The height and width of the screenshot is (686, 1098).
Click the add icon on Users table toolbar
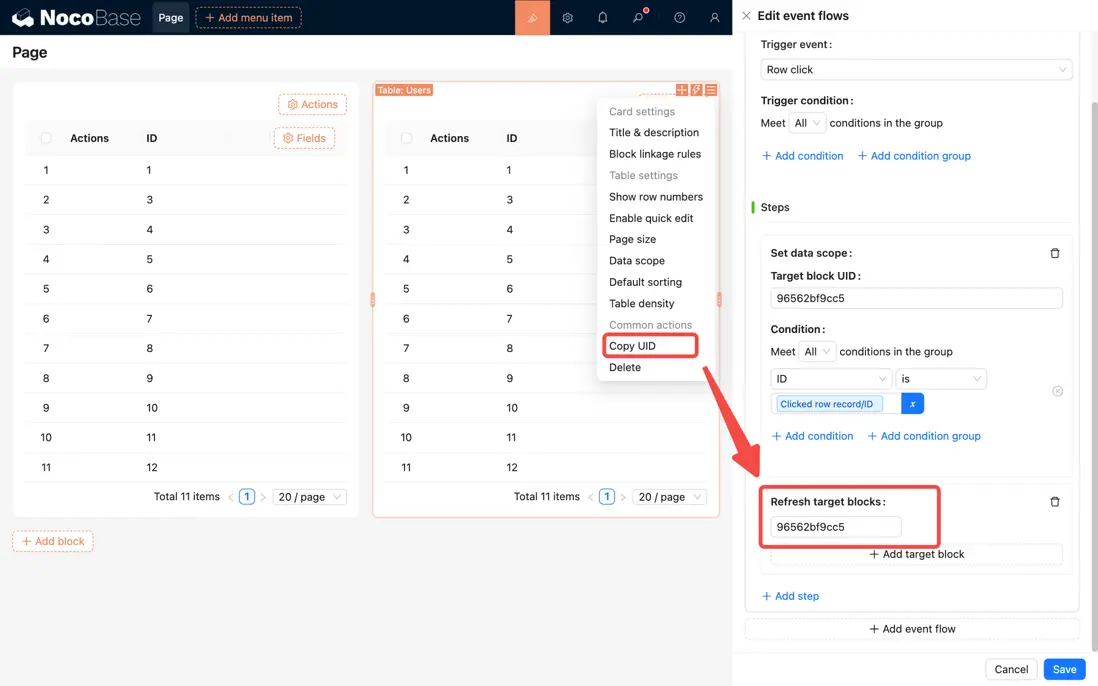coord(681,90)
